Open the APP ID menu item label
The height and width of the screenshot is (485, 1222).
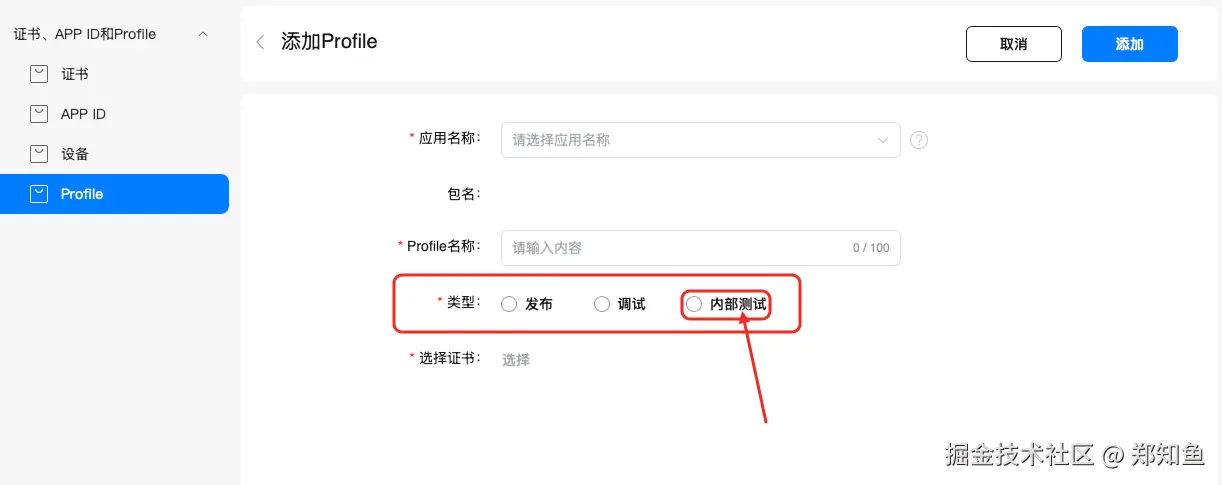click(x=83, y=114)
